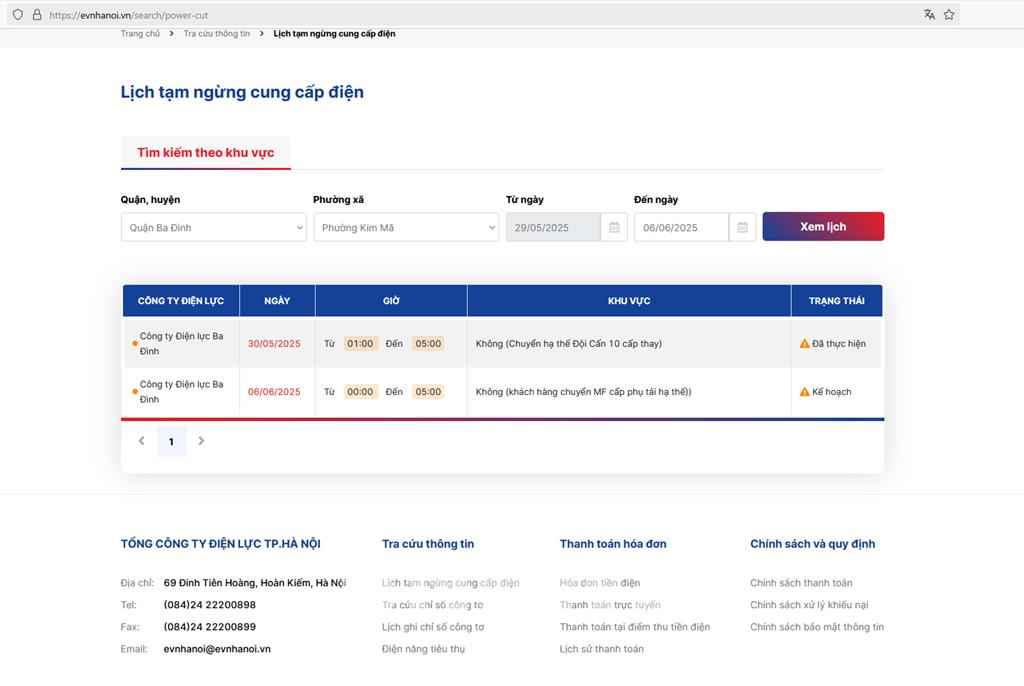This screenshot has width=1024, height=686.
Task: Click the Tra cứu thông tin breadcrumb
Action: point(216,34)
